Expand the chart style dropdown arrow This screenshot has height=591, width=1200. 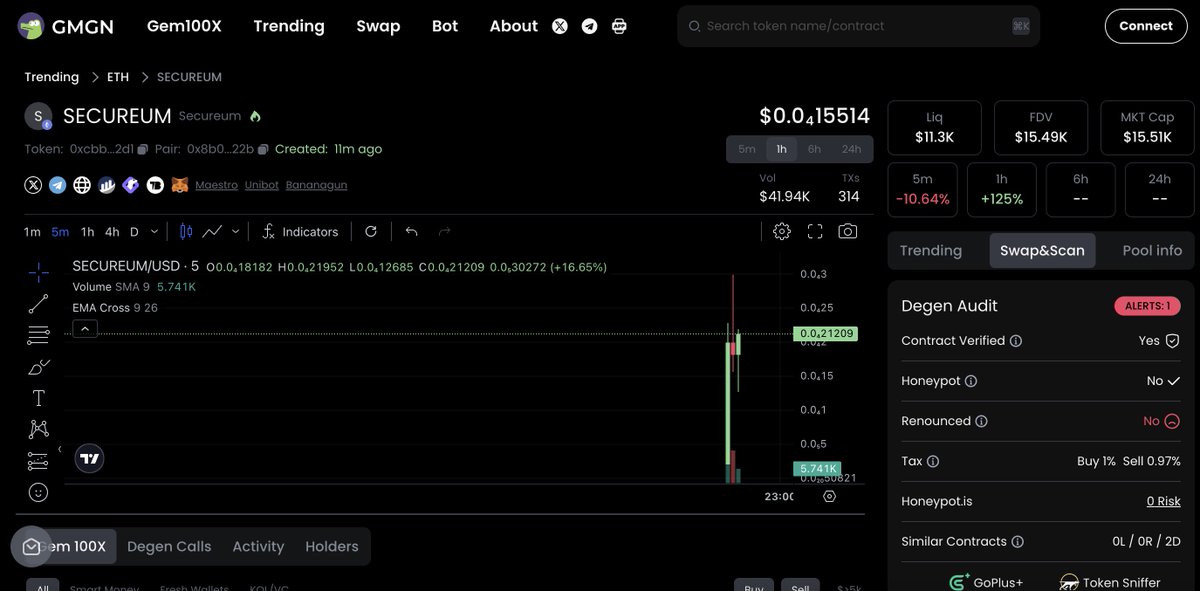235,231
